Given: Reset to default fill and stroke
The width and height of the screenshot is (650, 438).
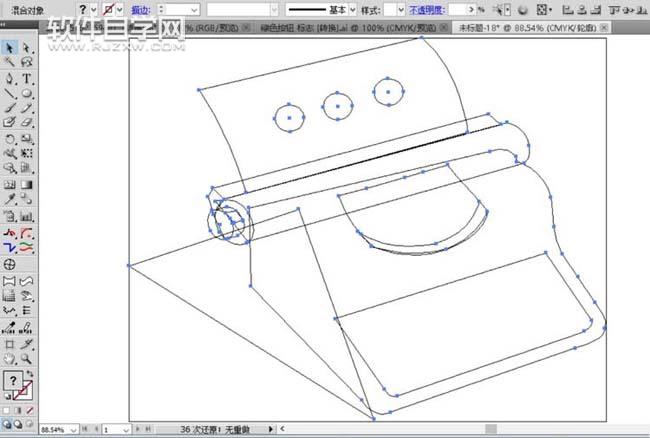Looking at the screenshot, I should coord(7,396).
